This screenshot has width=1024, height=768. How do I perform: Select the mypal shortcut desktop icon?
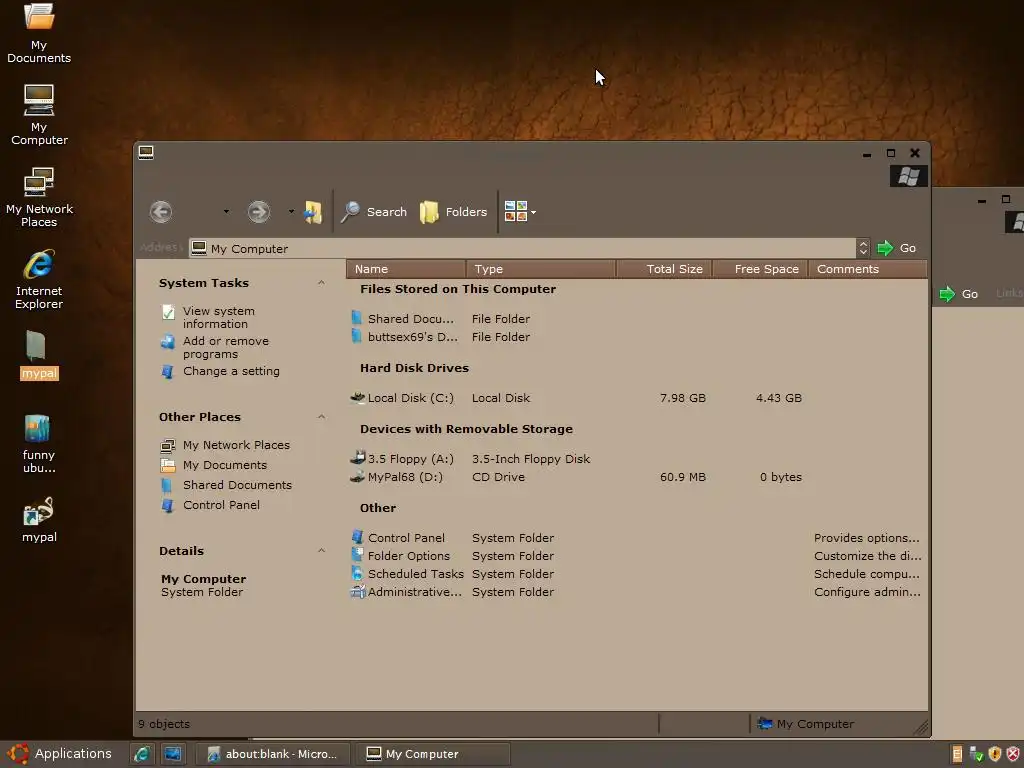(39, 520)
